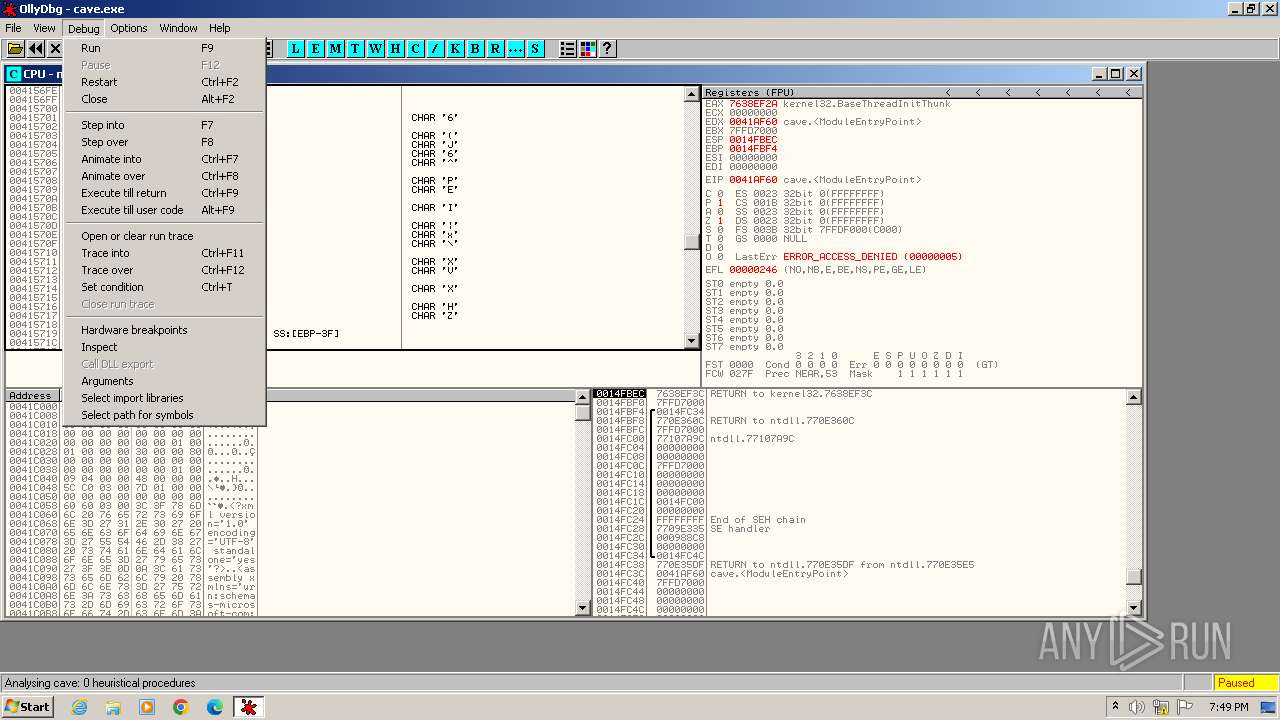Select Trace over
1280x720 pixels.
click(x=164, y=270)
